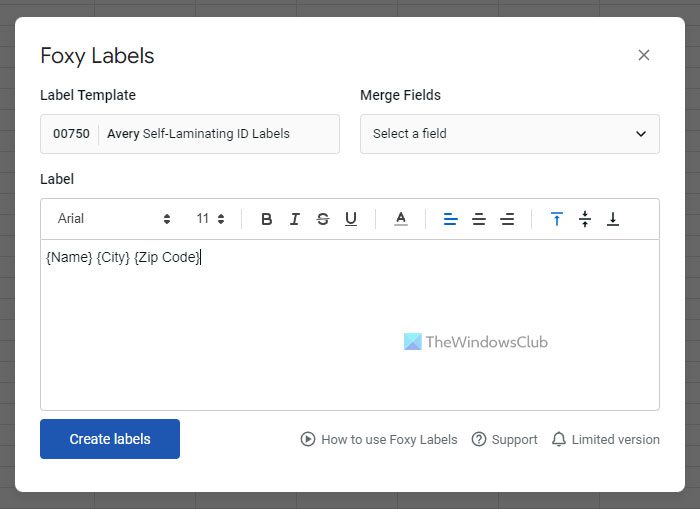Choose the Avery label template field
This screenshot has height=509, width=700.
[190, 134]
